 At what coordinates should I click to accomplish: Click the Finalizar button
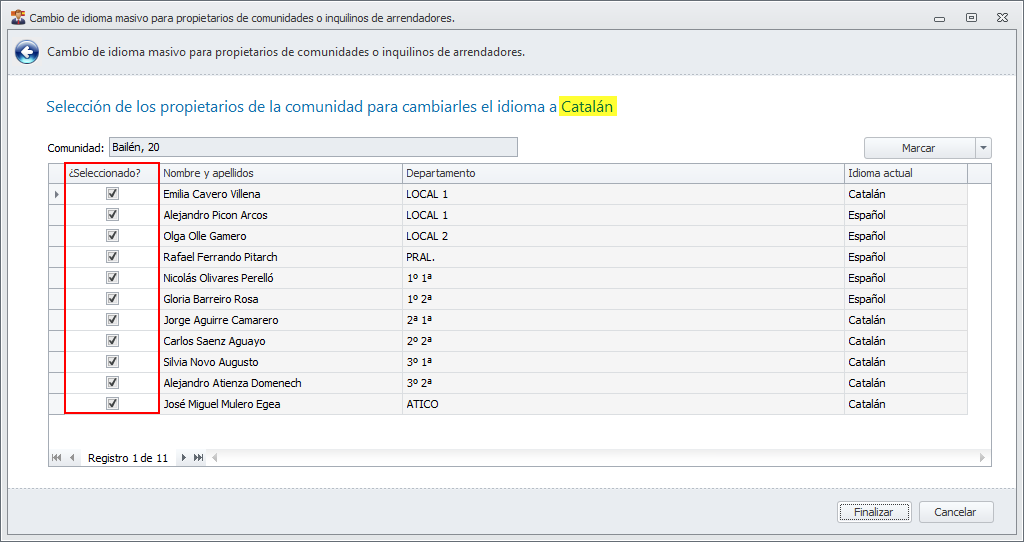873,512
